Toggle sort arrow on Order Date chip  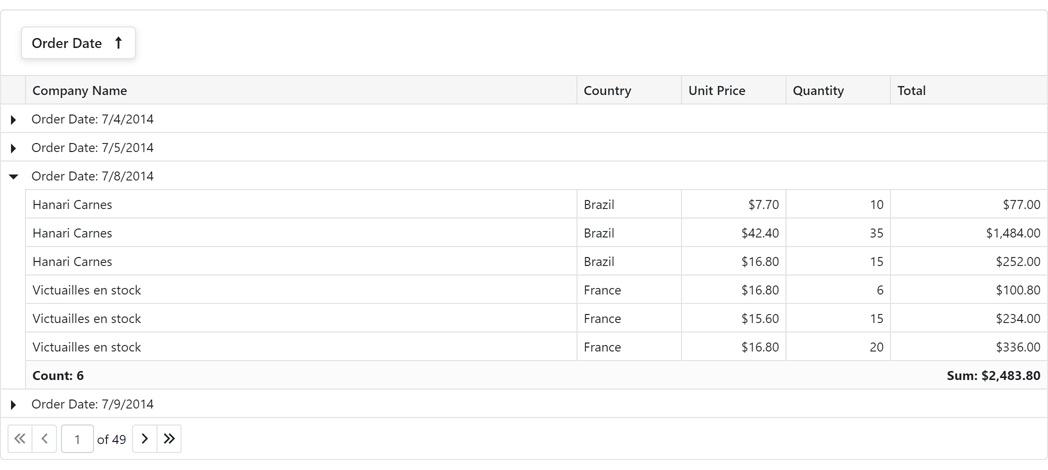[118, 43]
